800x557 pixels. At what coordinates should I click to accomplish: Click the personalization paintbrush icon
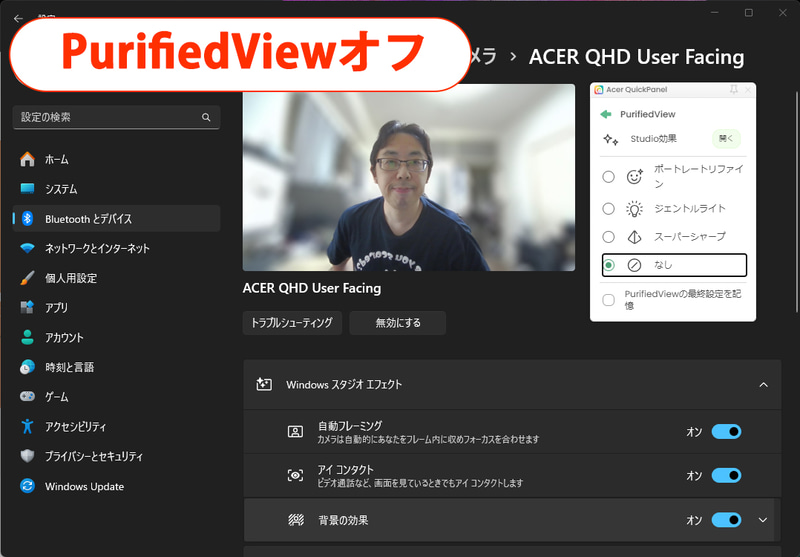click(x=27, y=278)
